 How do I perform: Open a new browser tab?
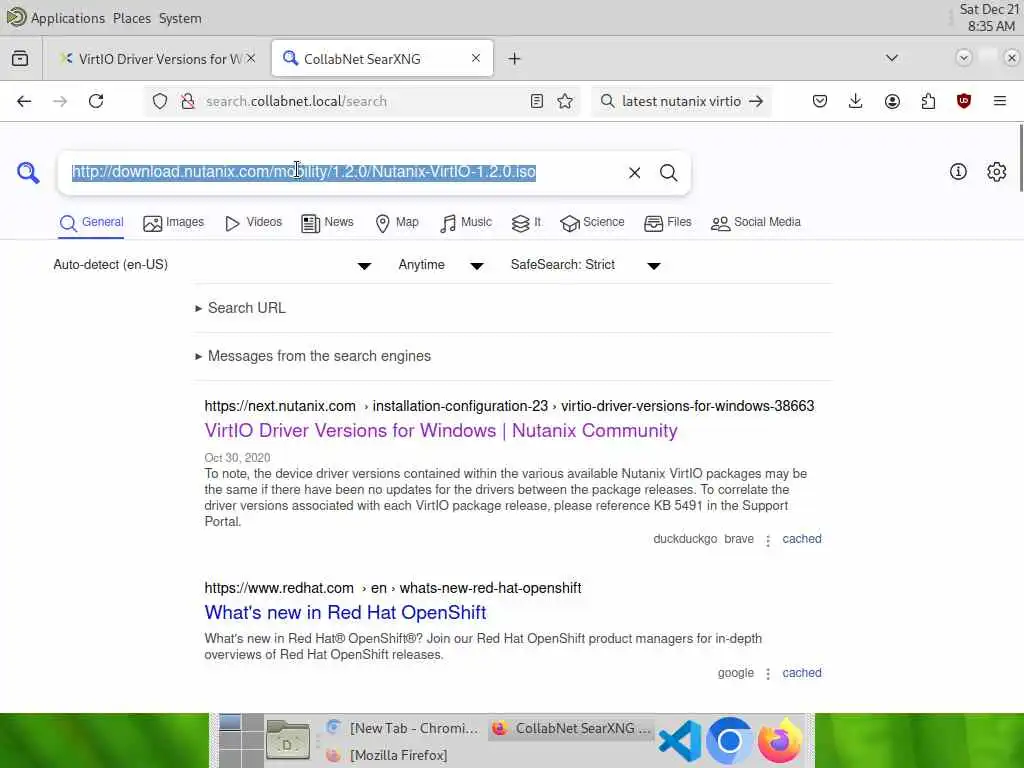(x=515, y=59)
